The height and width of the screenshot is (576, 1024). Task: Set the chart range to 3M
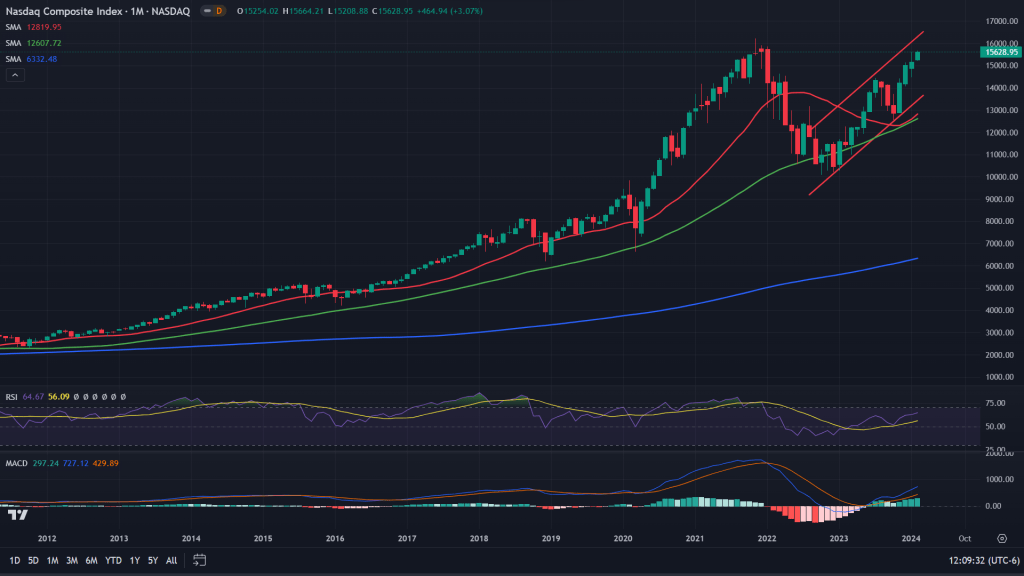[72, 560]
